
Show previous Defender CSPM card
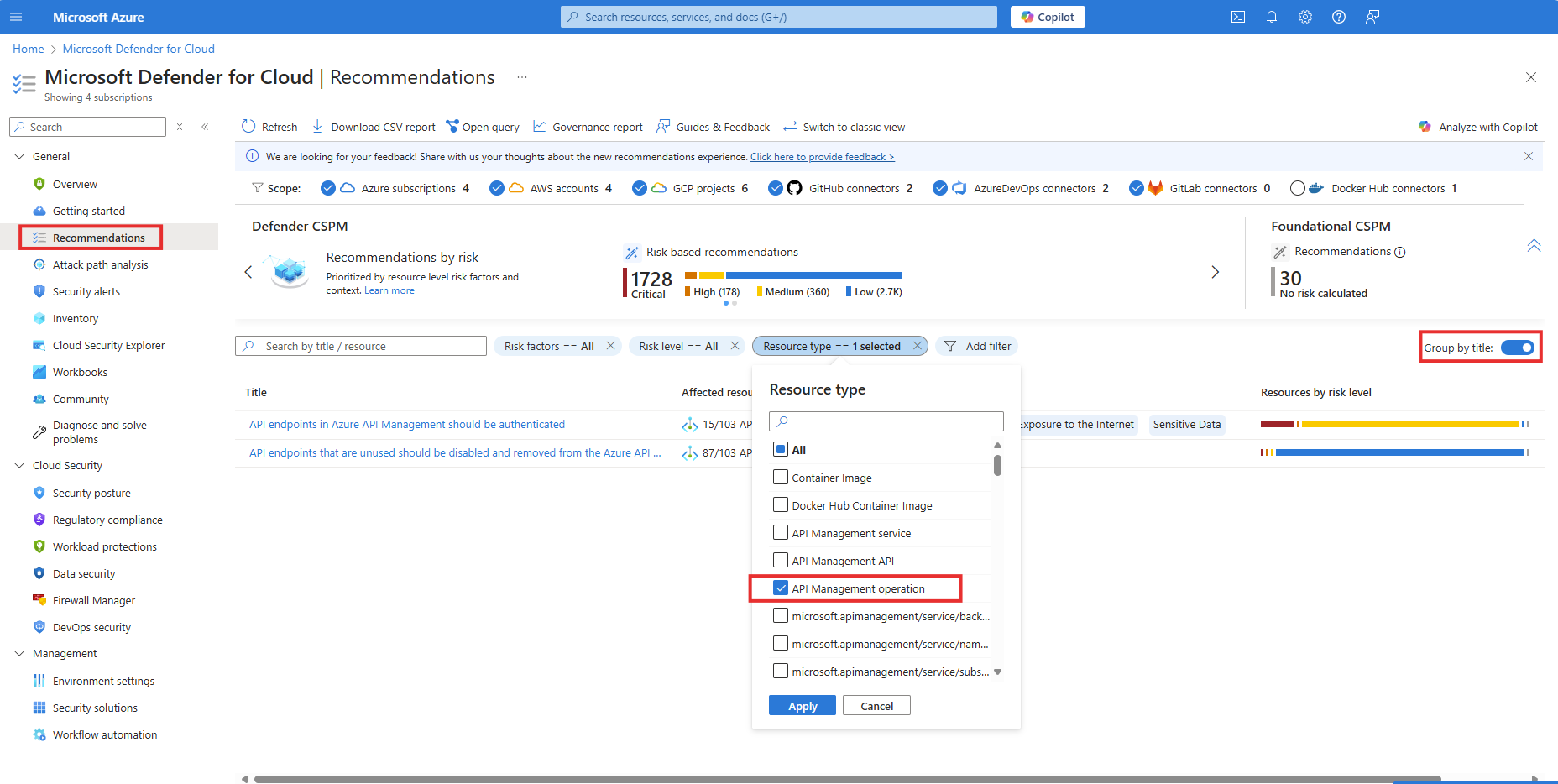pyautogui.click(x=248, y=272)
